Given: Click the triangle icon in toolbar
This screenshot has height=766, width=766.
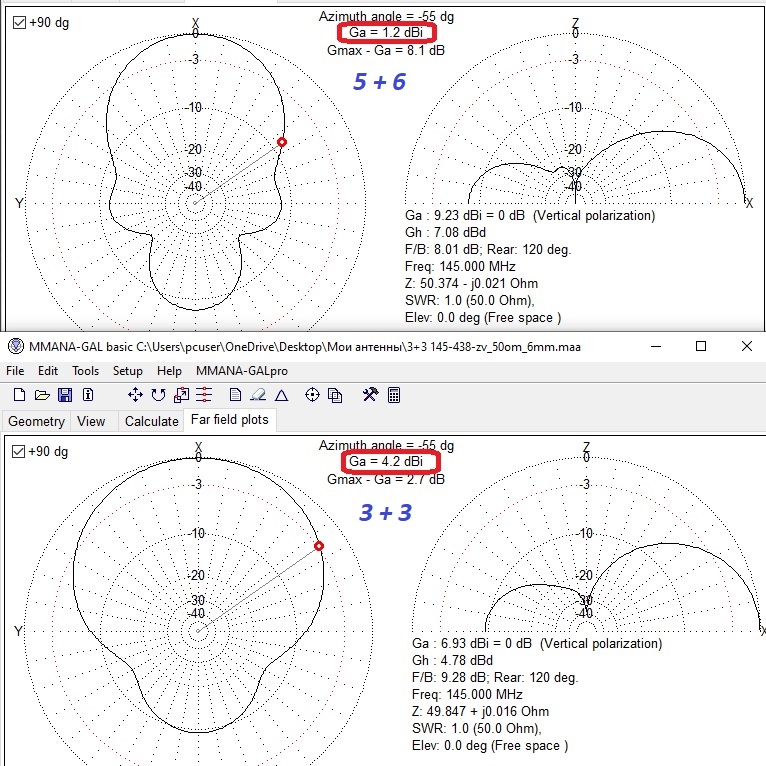Looking at the screenshot, I should tap(282, 396).
